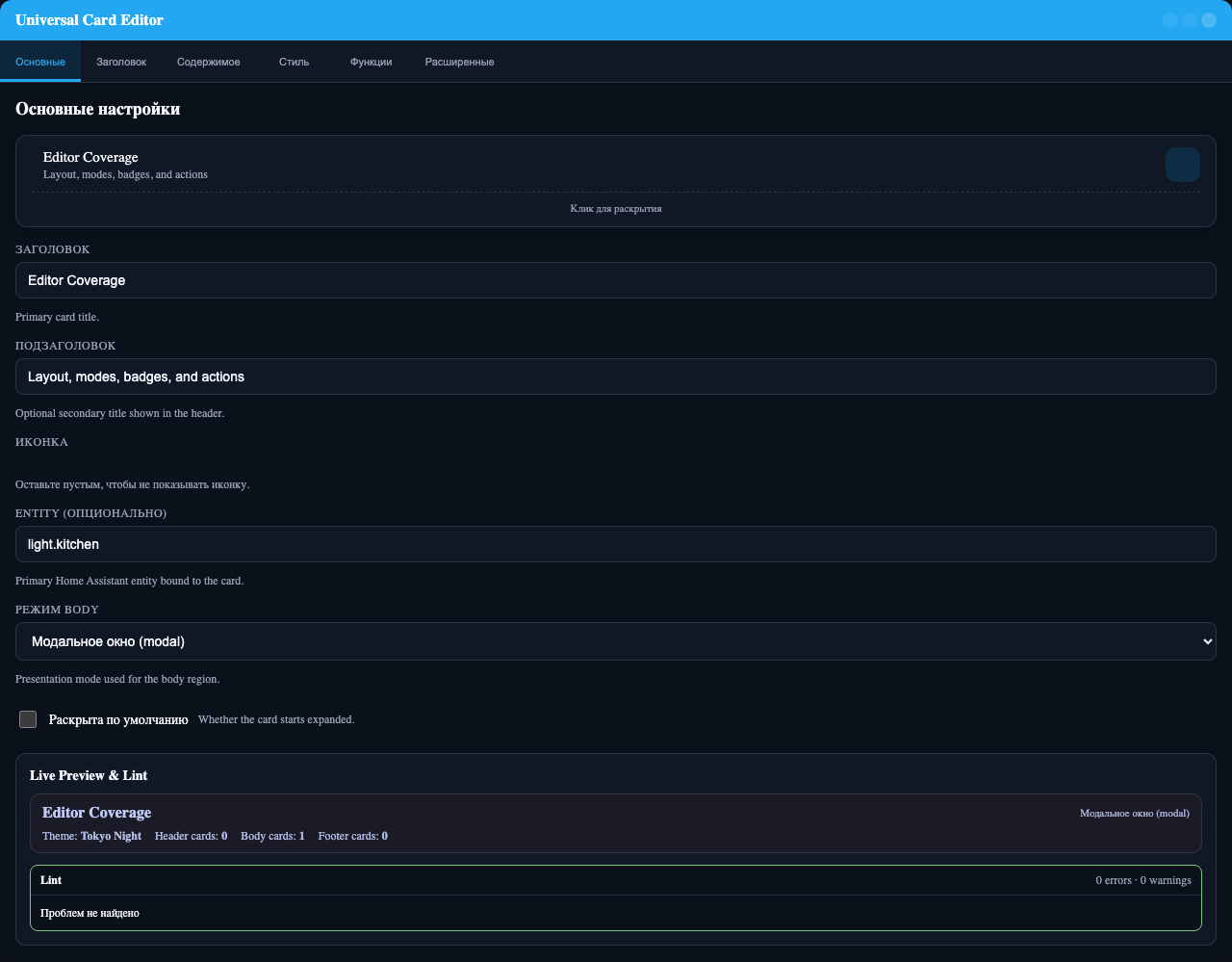The image size is (1232, 962).
Task: Select the active Основные tab
Action: coord(39,61)
